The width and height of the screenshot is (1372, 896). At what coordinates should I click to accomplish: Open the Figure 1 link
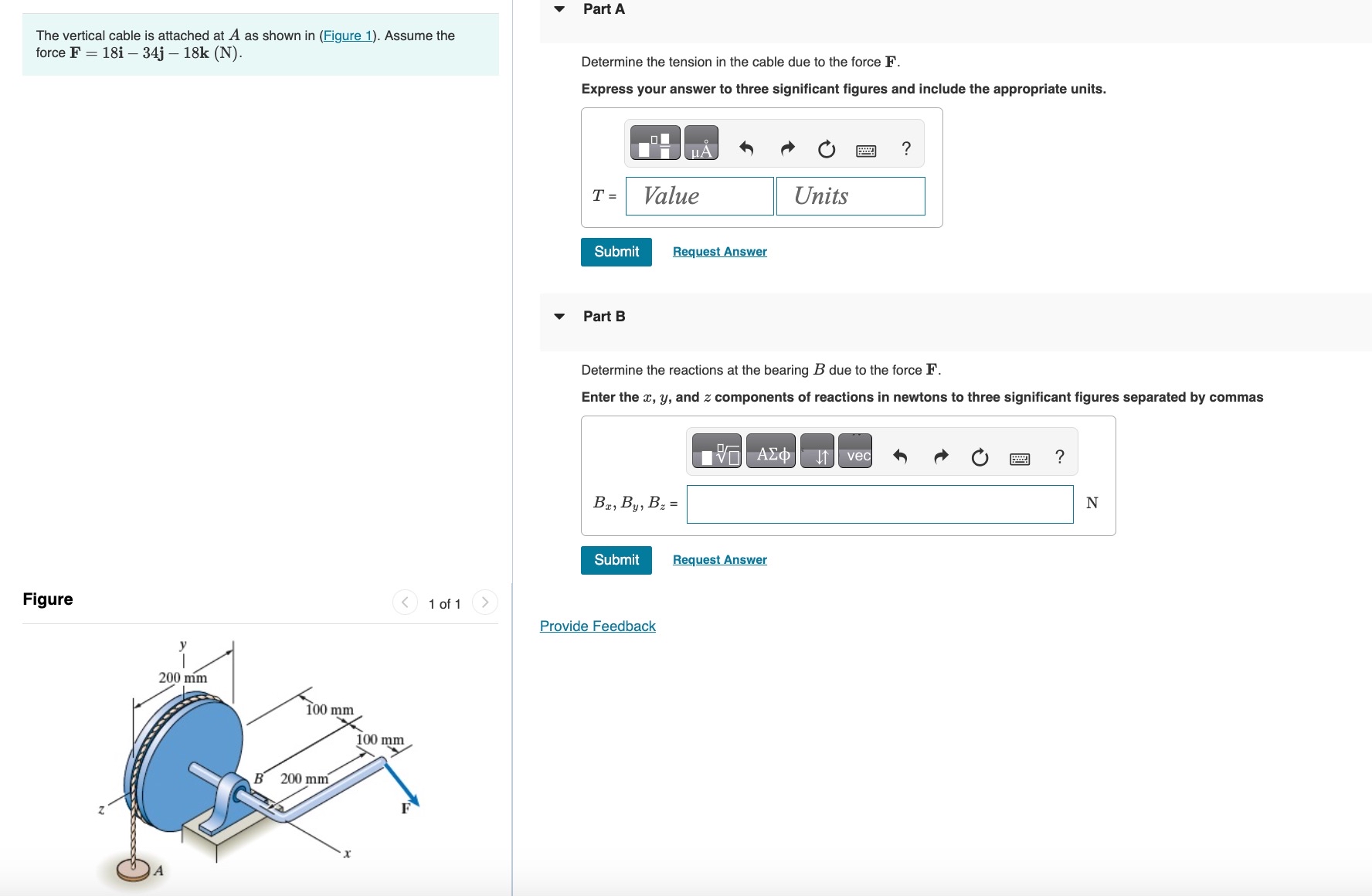click(348, 36)
